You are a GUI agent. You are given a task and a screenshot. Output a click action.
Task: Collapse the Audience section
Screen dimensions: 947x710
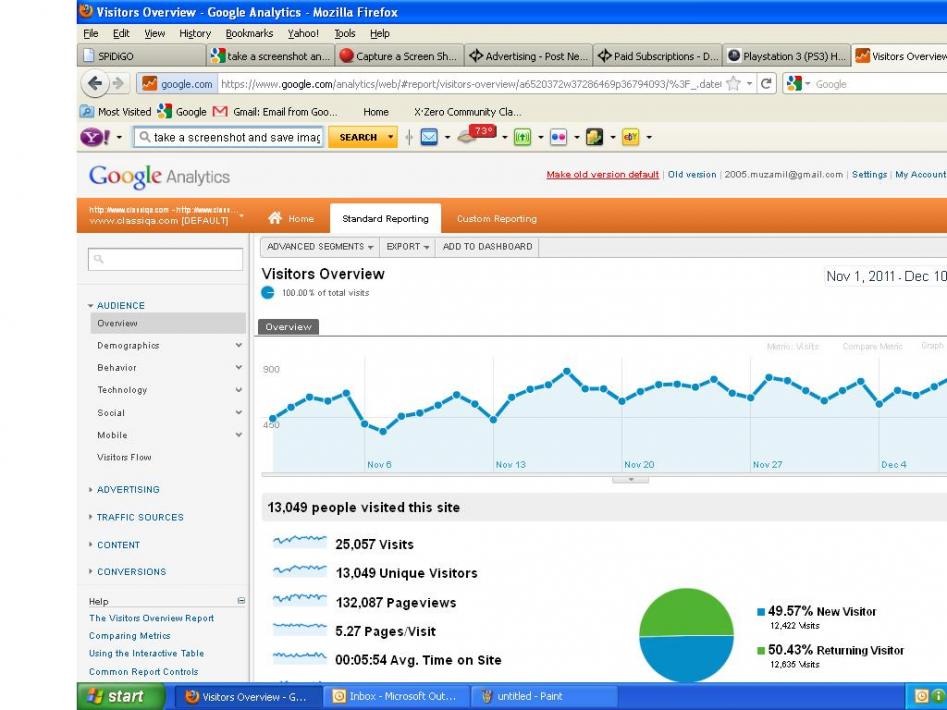pos(117,305)
